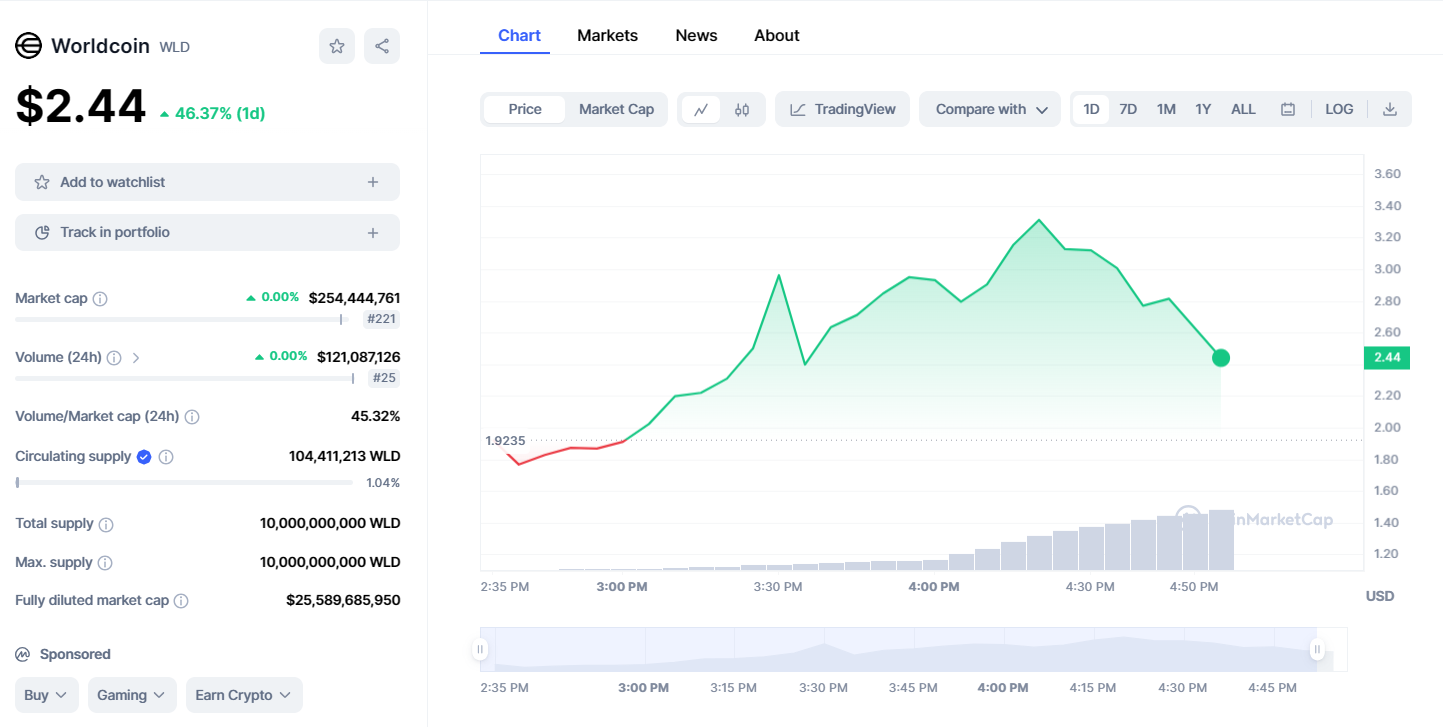The width and height of the screenshot is (1443, 727).
Task: Toggle LOG scale
Action: (x=1339, y=109)
